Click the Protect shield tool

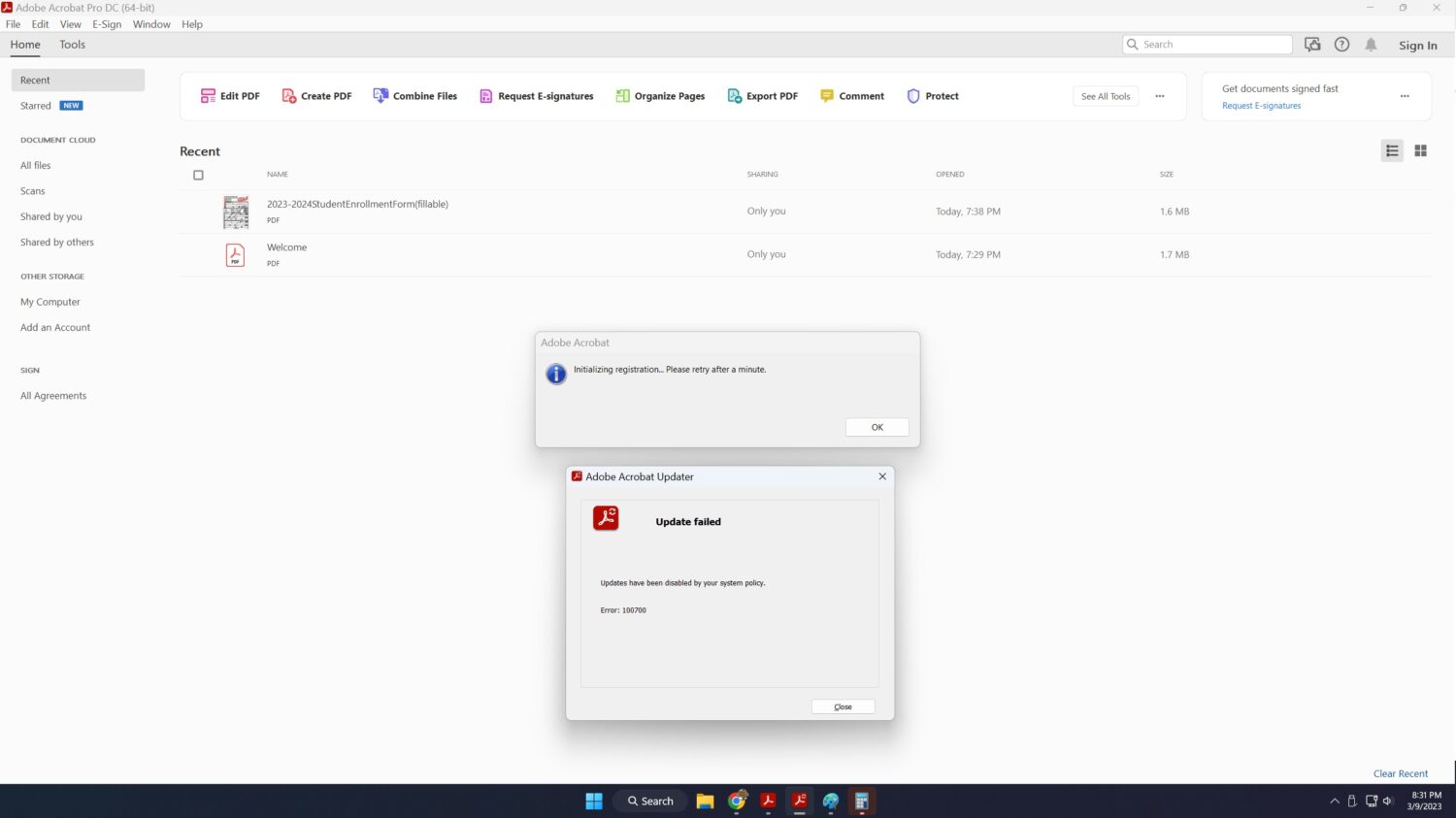pyautogui.click(x=932, y=96)
